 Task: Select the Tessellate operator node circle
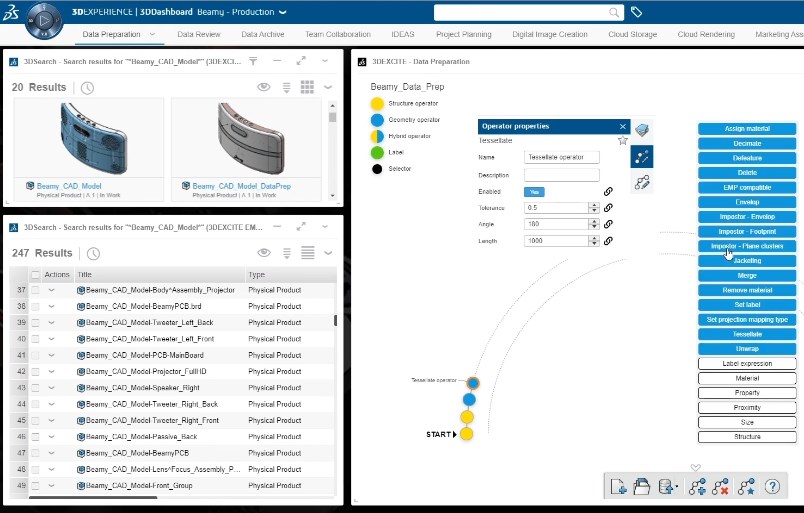click(x=473, y=383)
